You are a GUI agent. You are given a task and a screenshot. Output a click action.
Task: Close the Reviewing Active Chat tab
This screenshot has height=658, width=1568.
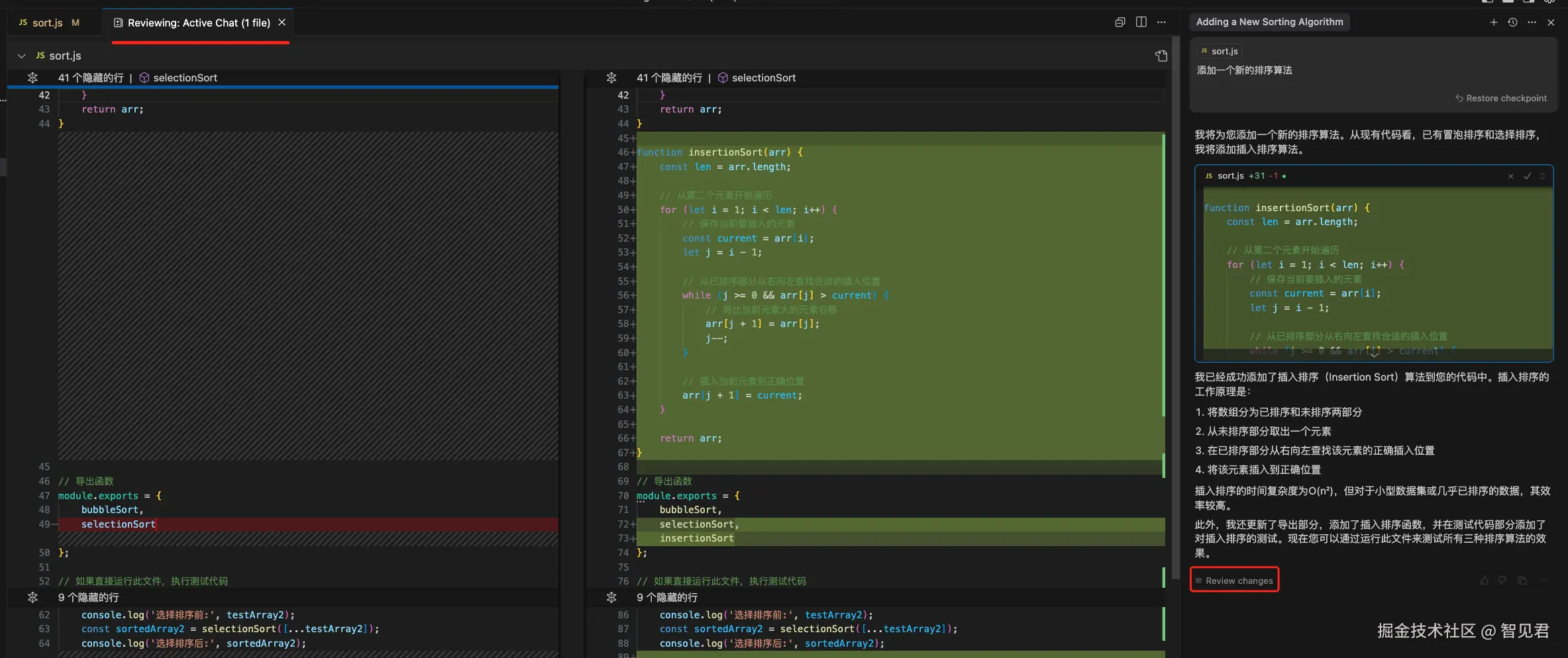tap(282, 23)
